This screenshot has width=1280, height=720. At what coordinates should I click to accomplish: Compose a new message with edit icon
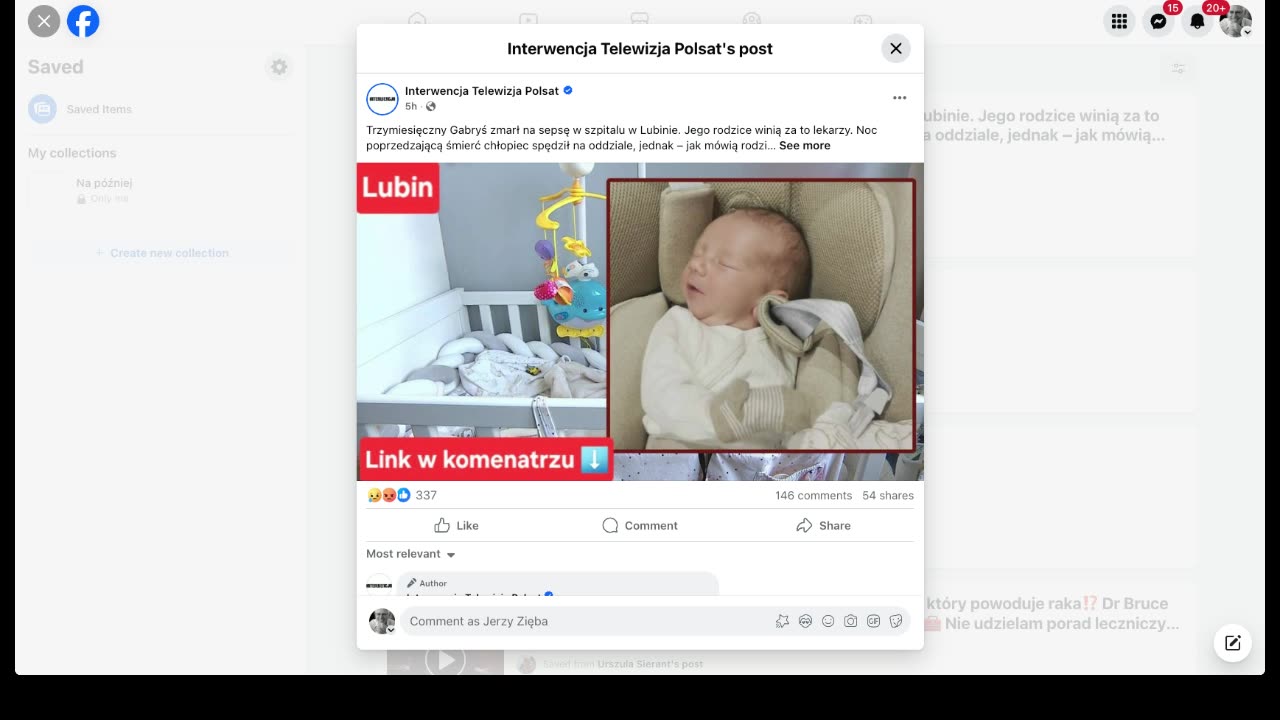click(1233, 643)
